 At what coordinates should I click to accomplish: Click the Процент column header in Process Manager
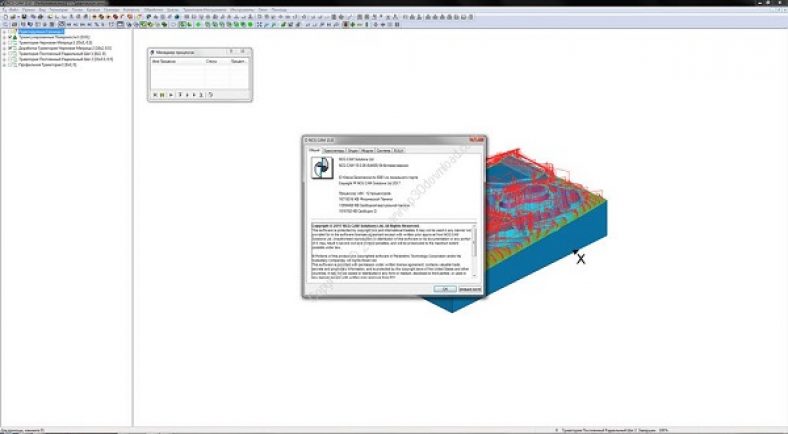coord(239,61)
